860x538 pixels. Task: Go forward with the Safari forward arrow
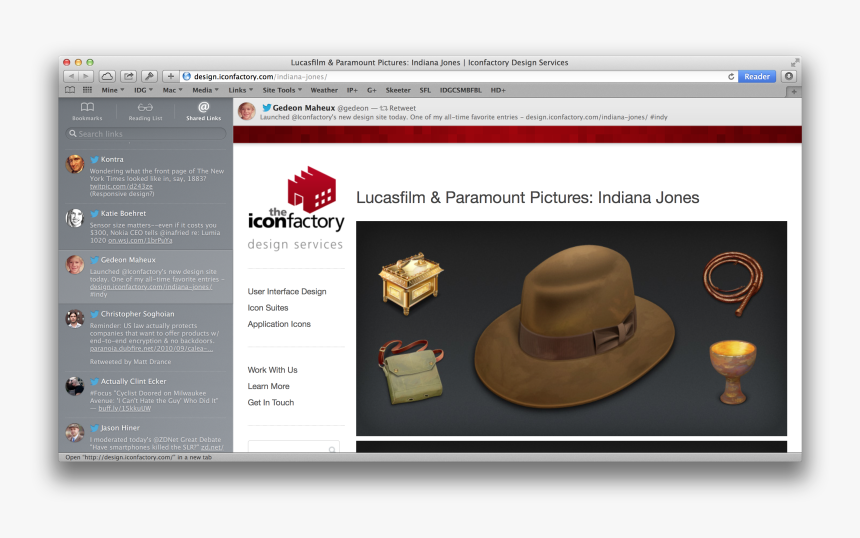pyautogui.click(x=86, y=76)
